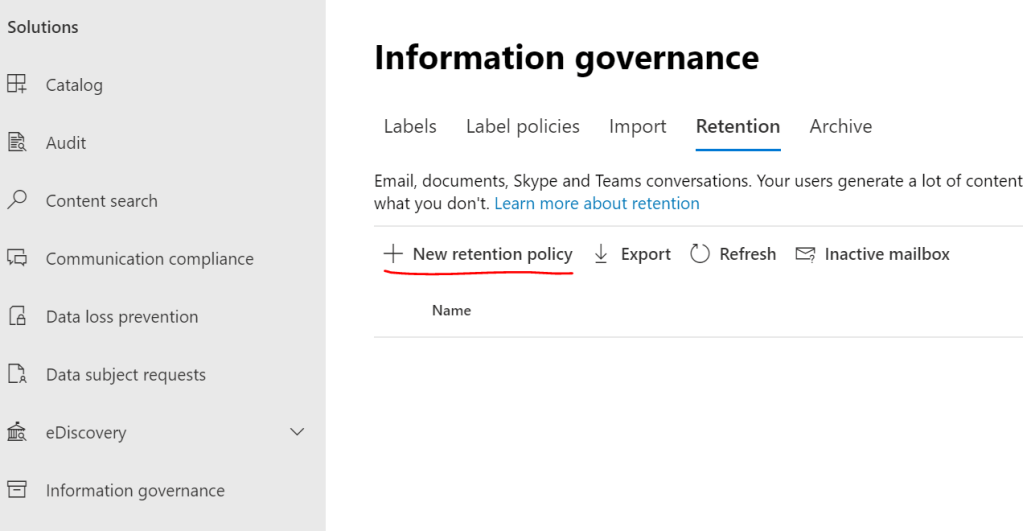
Task: Refresh the retention policies list
Action: (x=733, y=254)
